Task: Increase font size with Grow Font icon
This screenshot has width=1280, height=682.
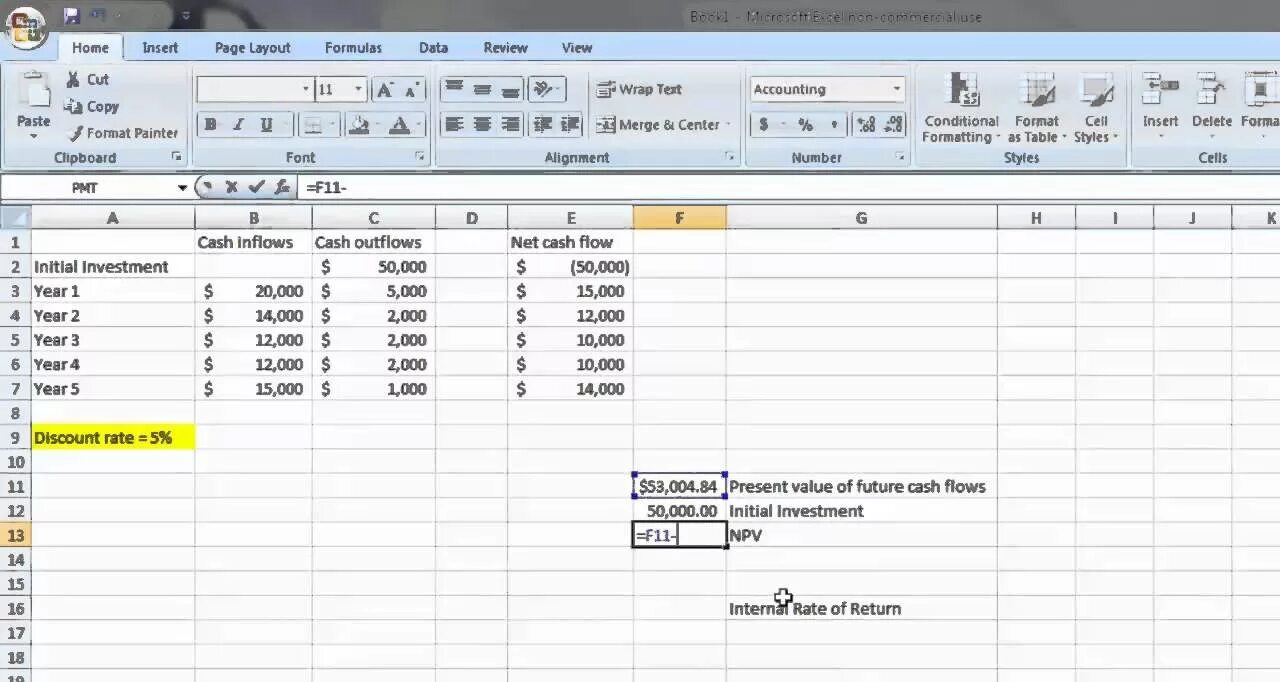Action: (x=384, y=90)
